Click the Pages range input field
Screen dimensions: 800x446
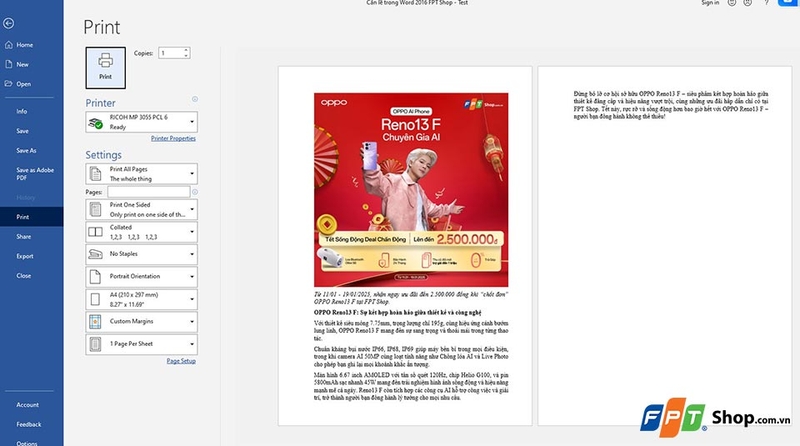click(x=148, y=192)
